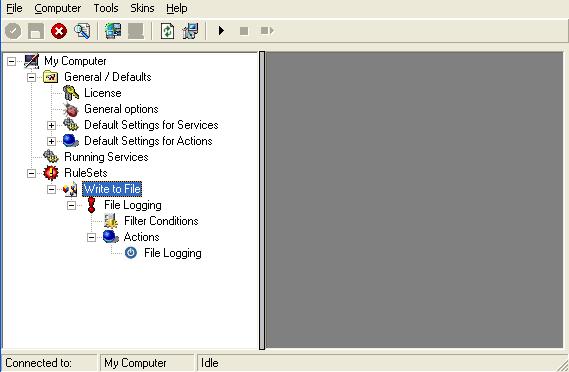Click the Stop service square button
The height and width of the screenshot is (372, 569).
[244, 31]
